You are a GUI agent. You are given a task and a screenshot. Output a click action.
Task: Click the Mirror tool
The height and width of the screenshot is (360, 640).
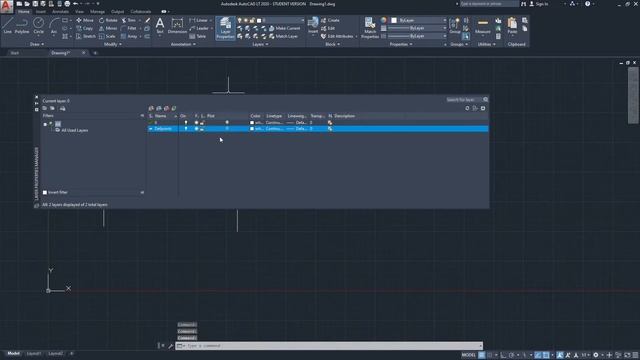(108, 28)
